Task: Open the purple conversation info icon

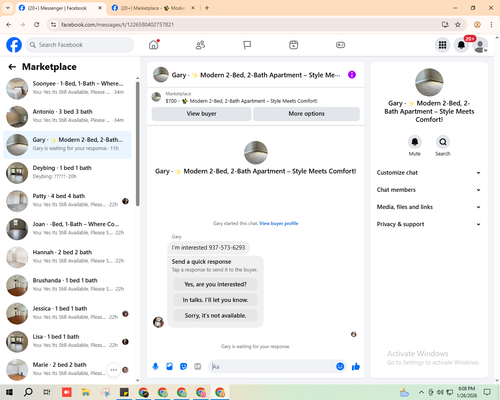Action: tap(352, 75)
